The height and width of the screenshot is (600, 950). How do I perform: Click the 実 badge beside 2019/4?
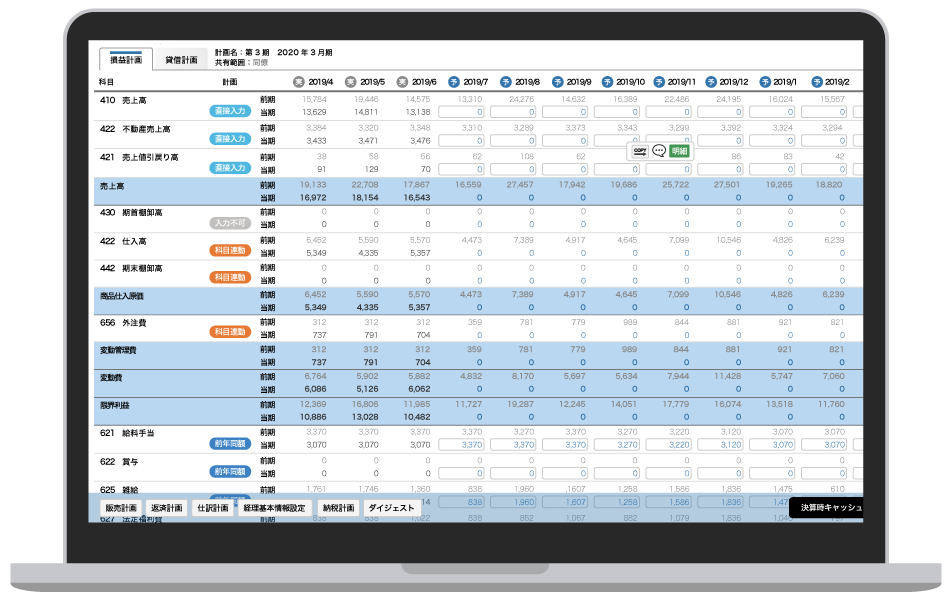pos(298,82)
